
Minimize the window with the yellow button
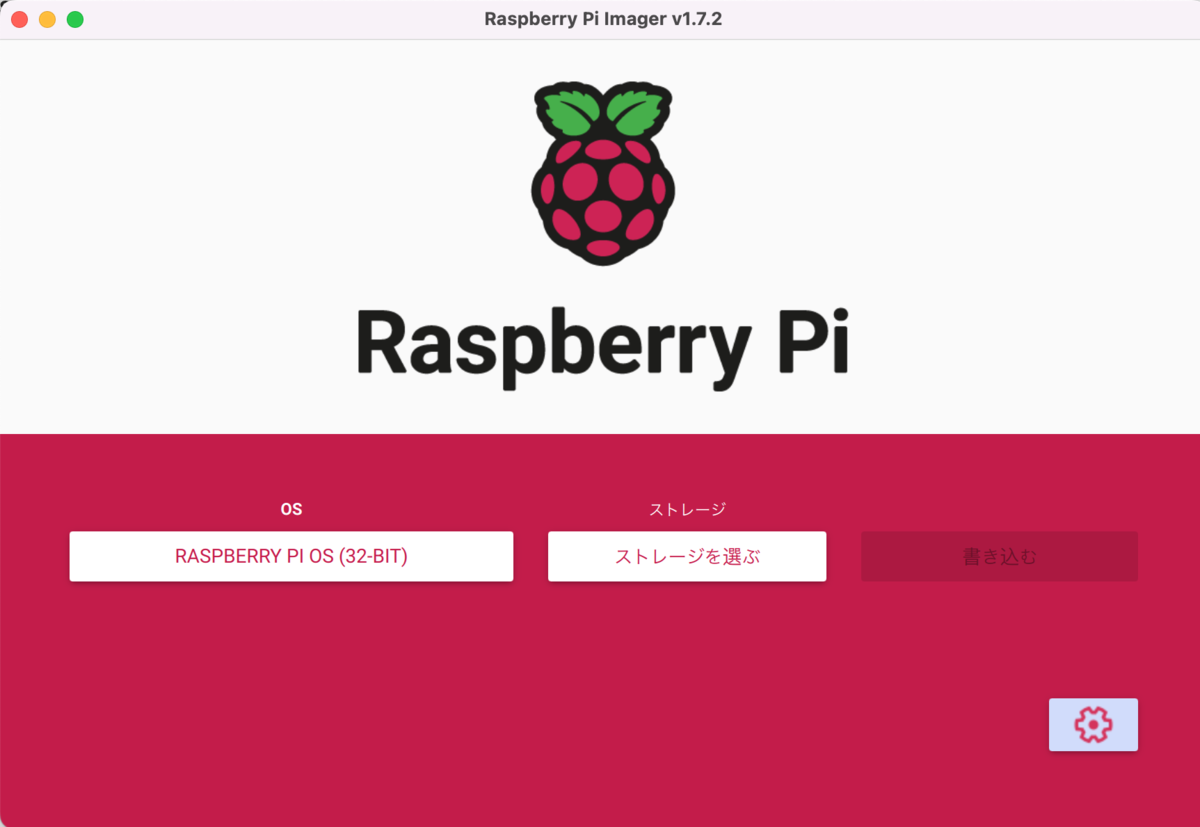pos(47,19)
